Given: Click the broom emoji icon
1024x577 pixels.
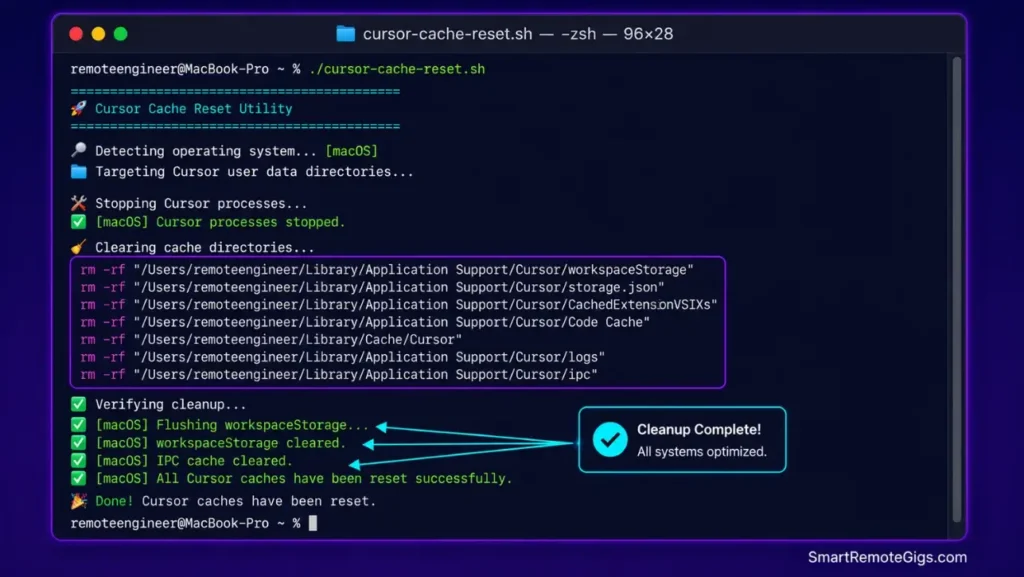Looking at the screenshot, I should [78, 247].
